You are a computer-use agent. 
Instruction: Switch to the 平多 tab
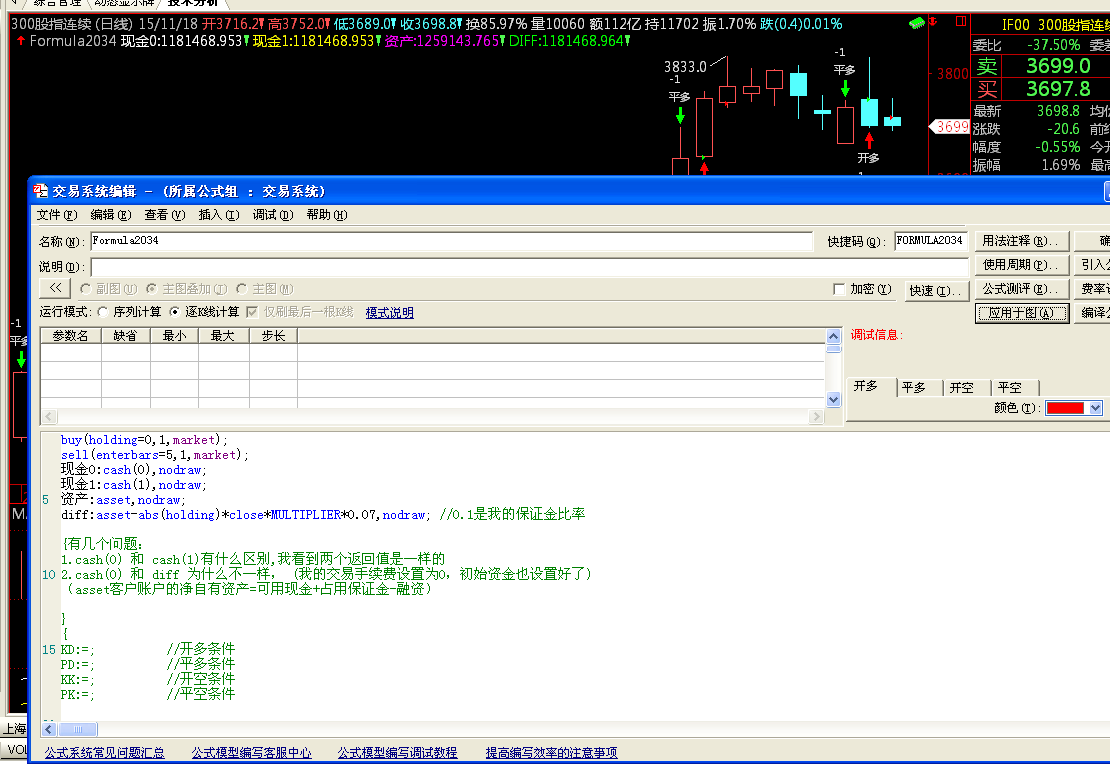pos(913,387)
